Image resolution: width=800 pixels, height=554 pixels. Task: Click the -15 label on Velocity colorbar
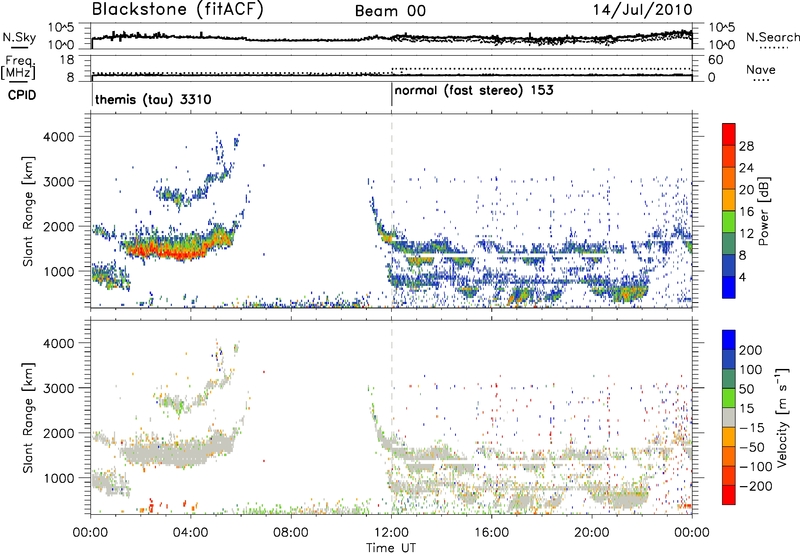point(752,428)
